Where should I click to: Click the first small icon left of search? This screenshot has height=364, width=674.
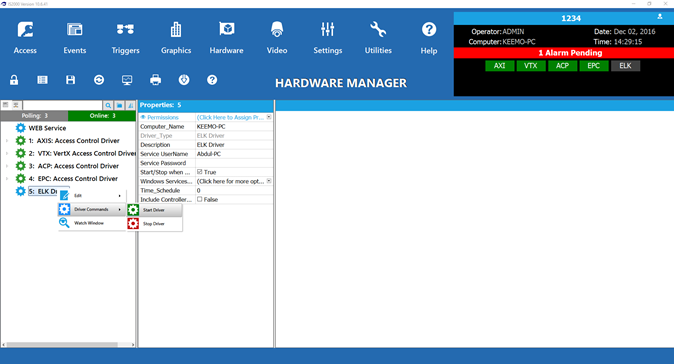click(x=6, y=105)
